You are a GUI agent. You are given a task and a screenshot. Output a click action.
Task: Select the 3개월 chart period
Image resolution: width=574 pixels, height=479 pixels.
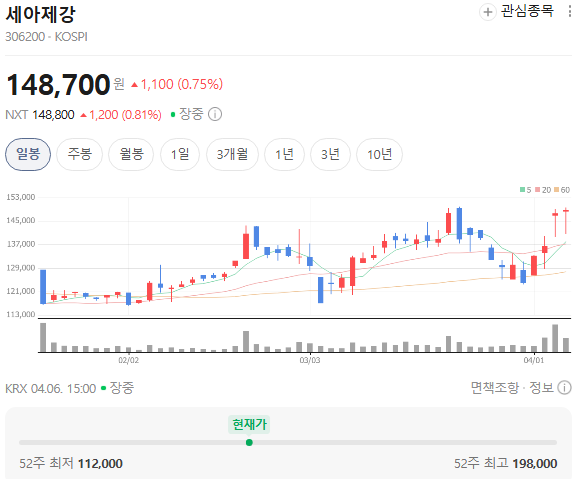[x=232, y=154]
